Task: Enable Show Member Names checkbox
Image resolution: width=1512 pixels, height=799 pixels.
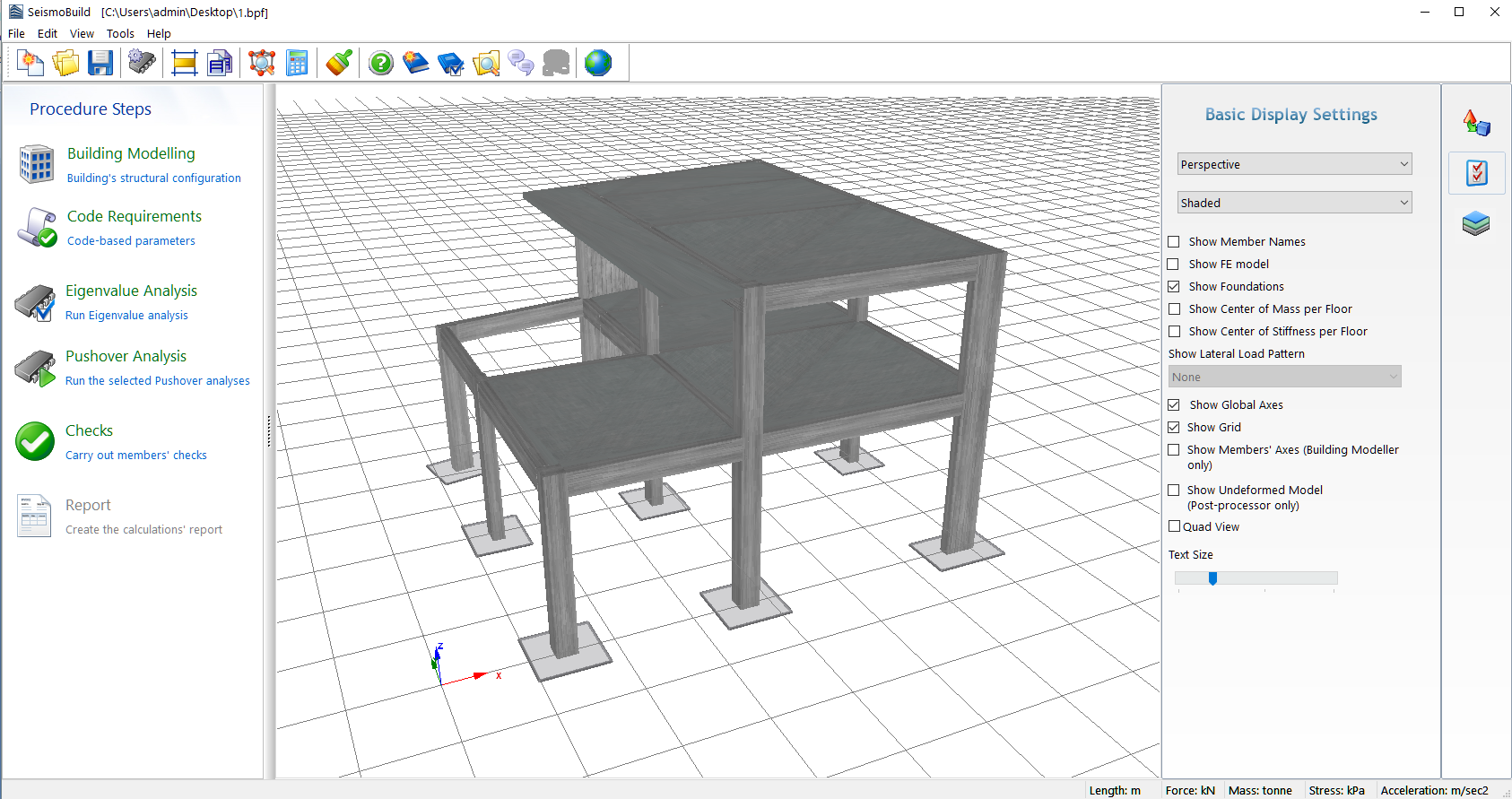Action: tap(1174, 242)
